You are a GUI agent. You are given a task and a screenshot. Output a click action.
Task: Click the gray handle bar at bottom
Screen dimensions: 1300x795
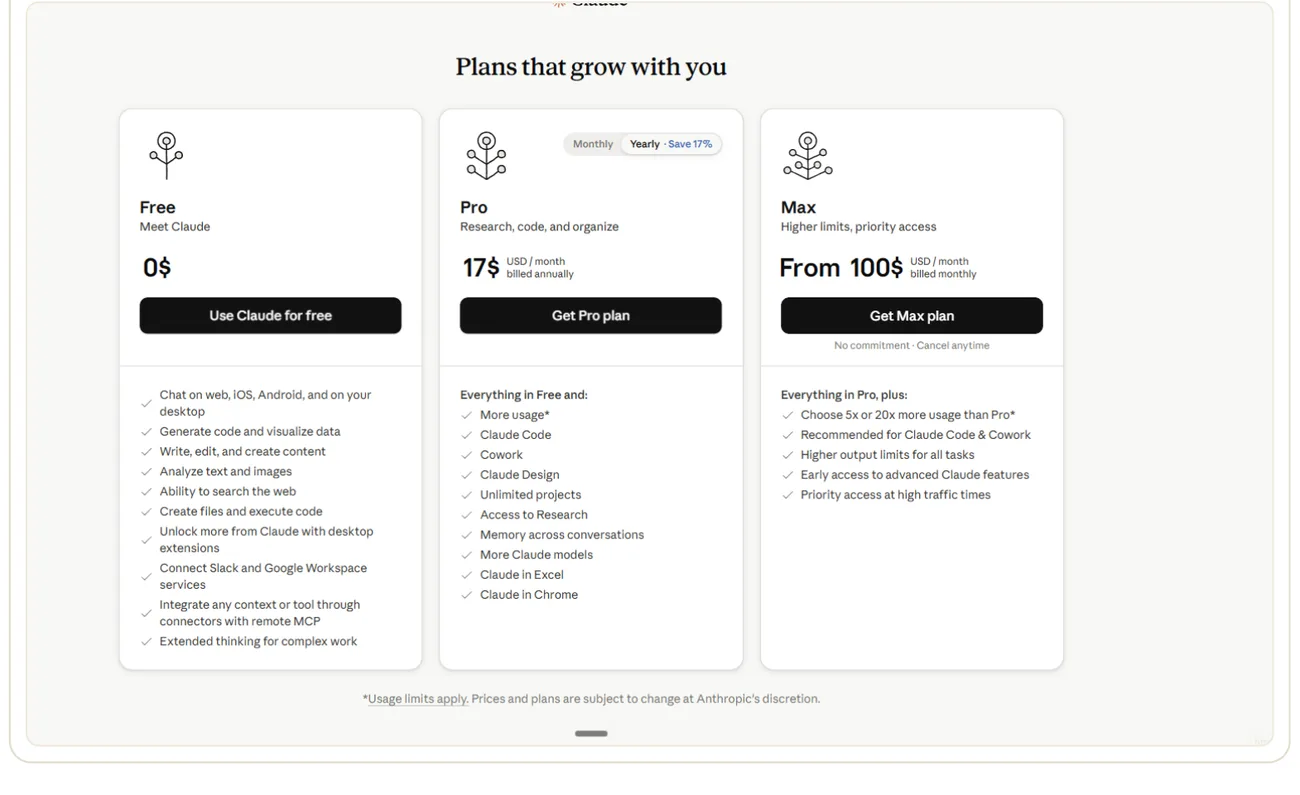coord(591,733)
